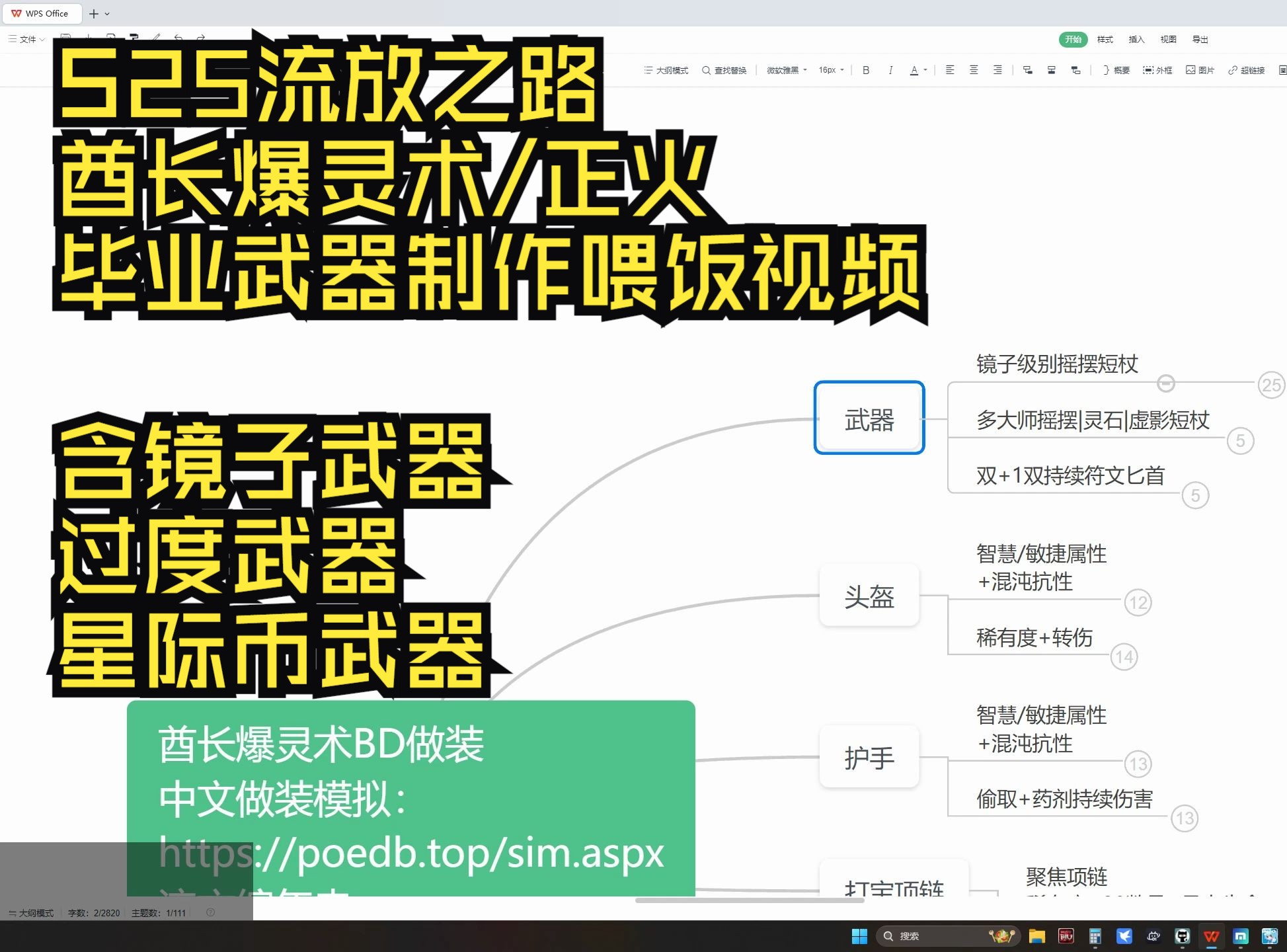This screenshot has width=1287, height=952.
Task: Insert a sibling topic via toolbar icon
Action: 1052,70
